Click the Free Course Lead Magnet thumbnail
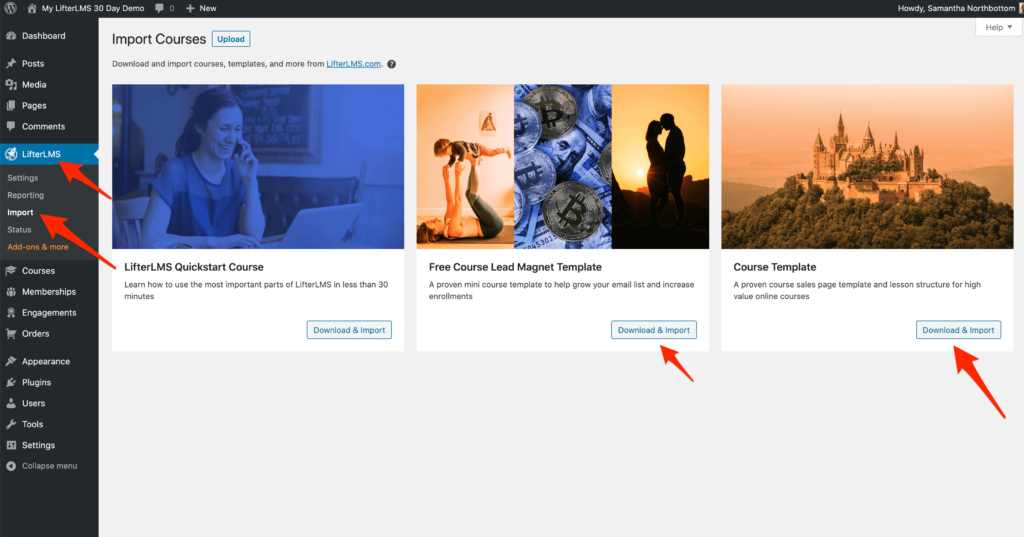 tap(562, 167)
